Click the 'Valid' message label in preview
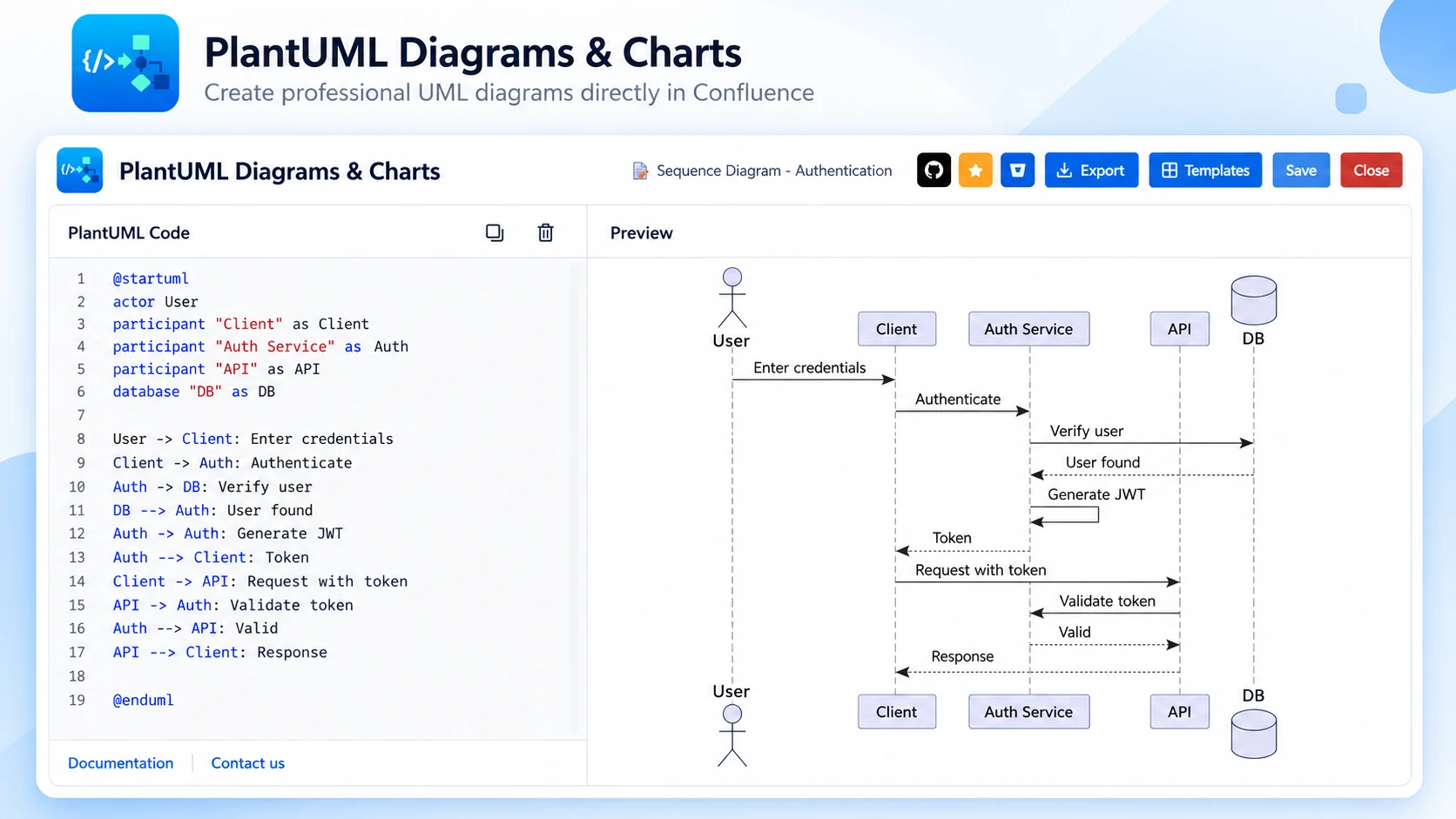The image size is (1456, 819). click(x=1075, y=633)
